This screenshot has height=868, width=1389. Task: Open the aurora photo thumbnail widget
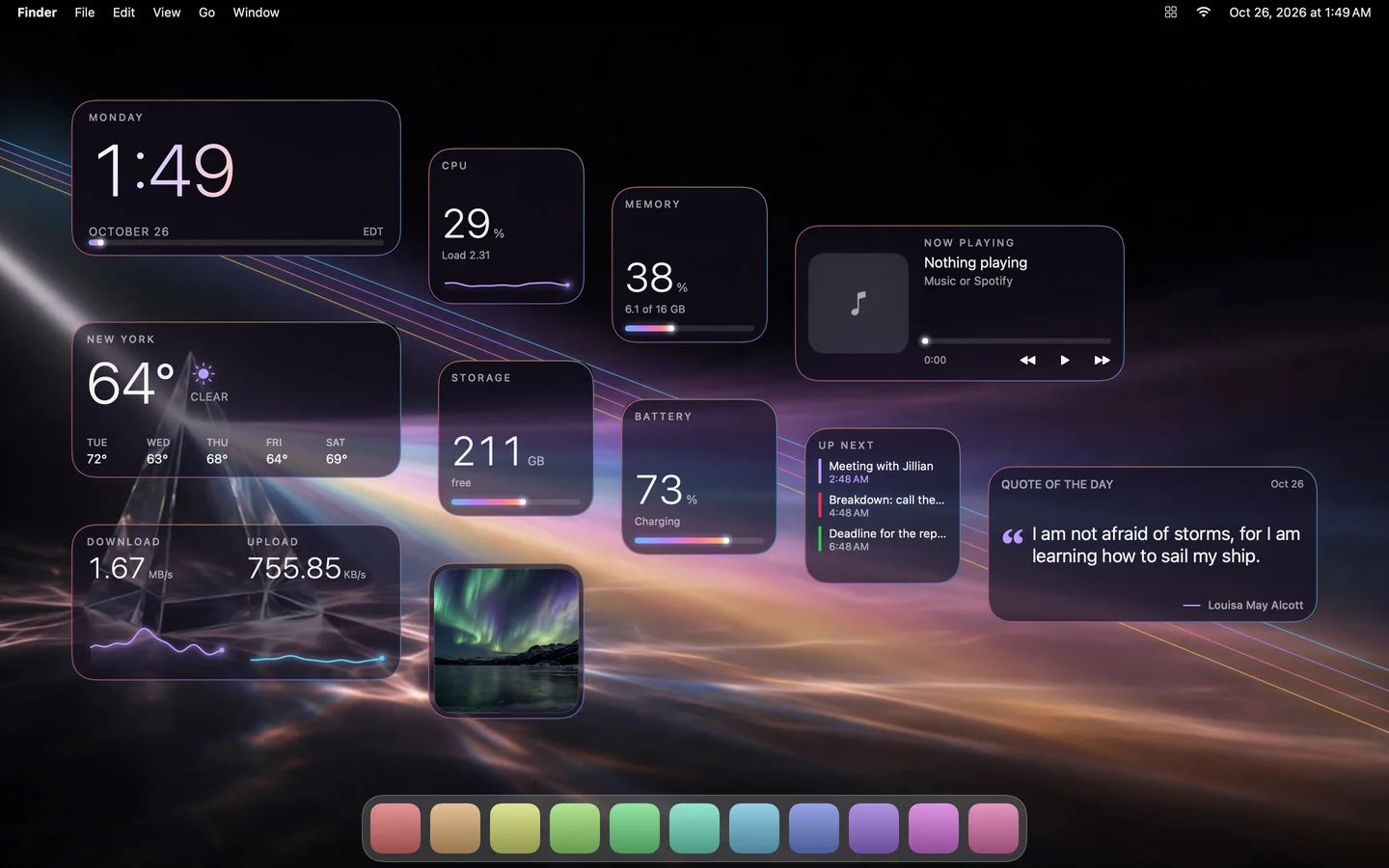click(506, 640)
